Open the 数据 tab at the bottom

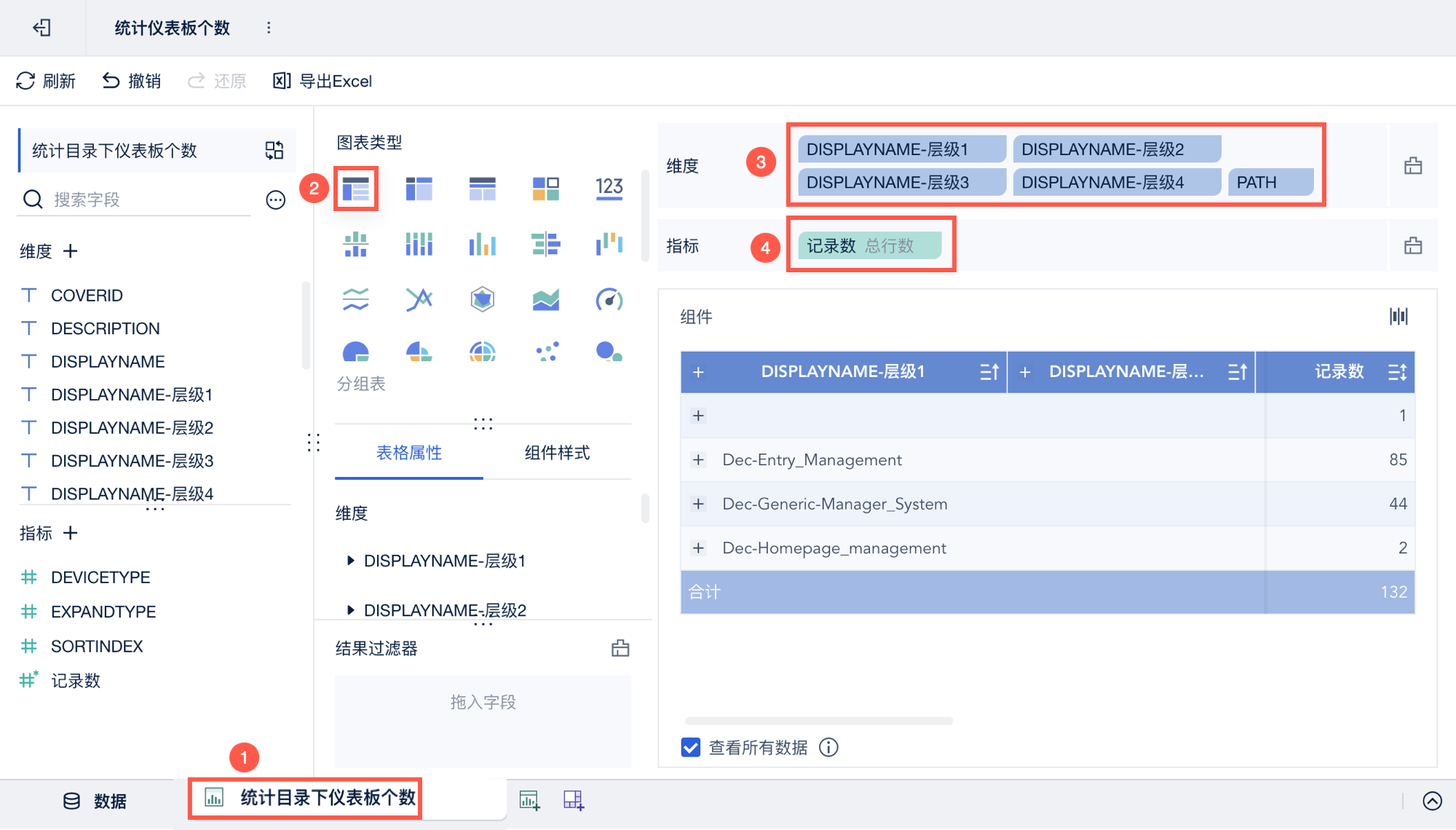pos(95,801)
